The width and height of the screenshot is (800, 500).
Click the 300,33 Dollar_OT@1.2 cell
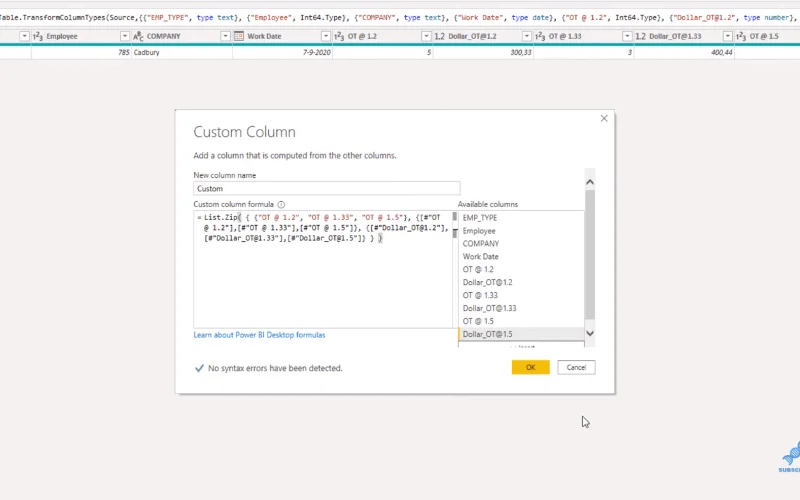[483, 53]
